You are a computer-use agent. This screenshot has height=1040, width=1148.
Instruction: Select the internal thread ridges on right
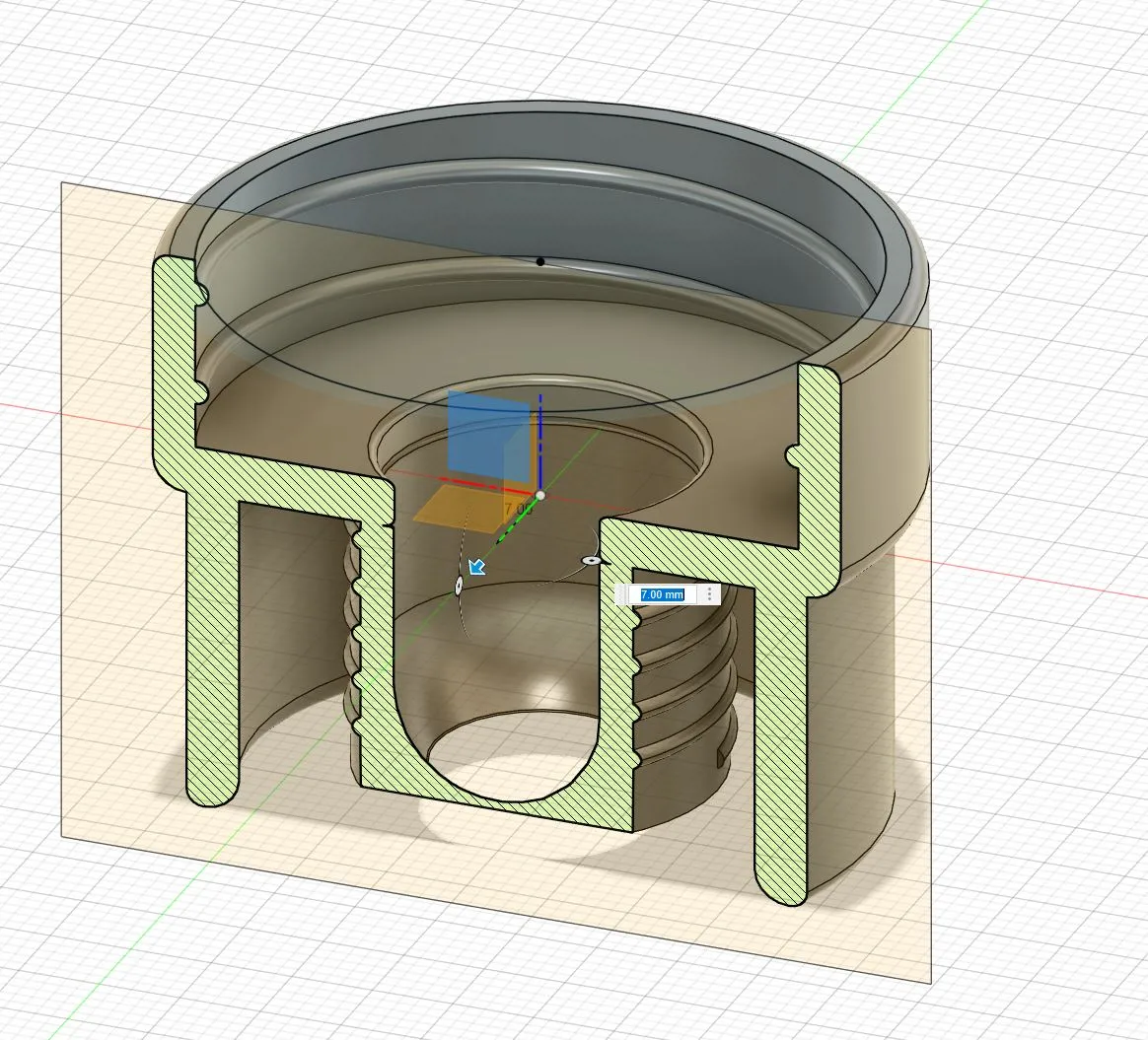click(x=690, y=680)
